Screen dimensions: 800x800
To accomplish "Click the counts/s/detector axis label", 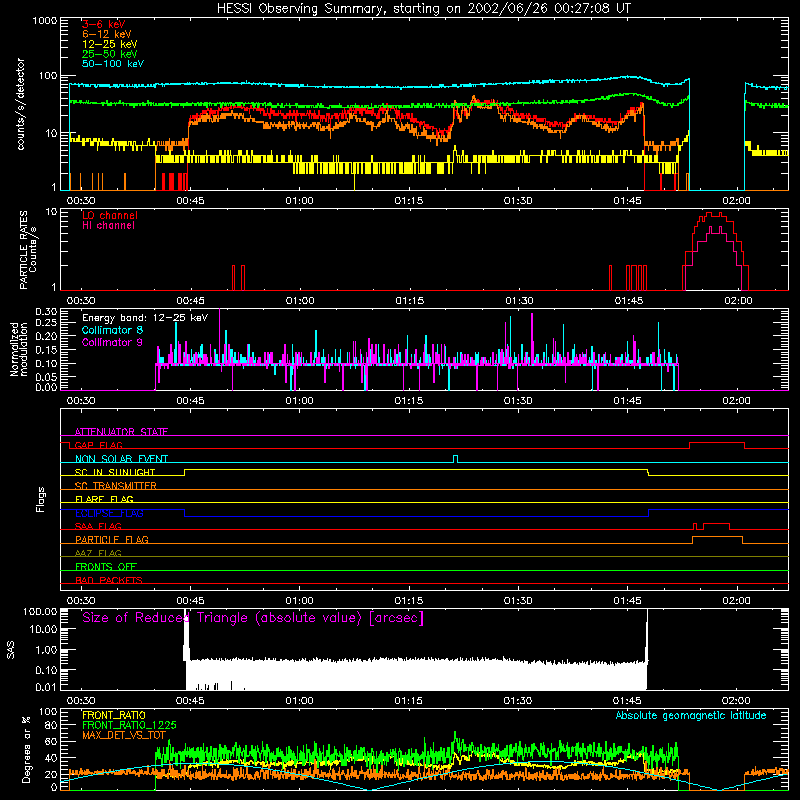I will (20, 104).
